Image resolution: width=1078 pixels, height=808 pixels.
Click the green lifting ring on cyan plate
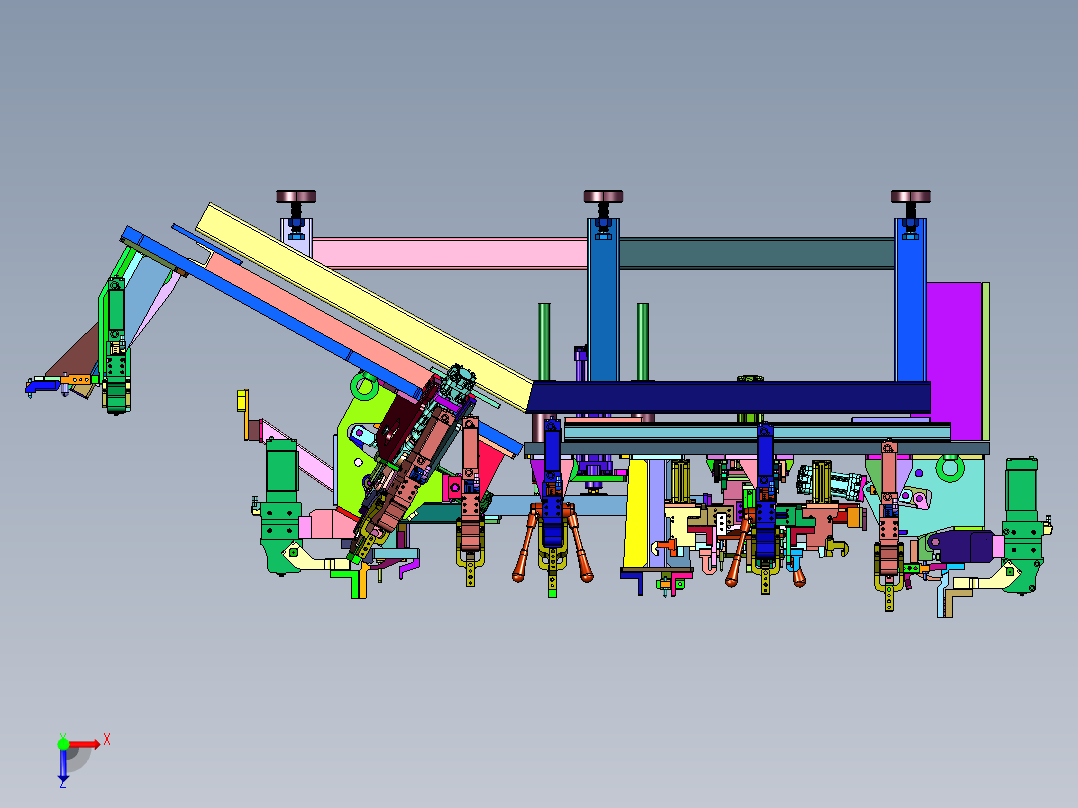(x=949, y=468)
